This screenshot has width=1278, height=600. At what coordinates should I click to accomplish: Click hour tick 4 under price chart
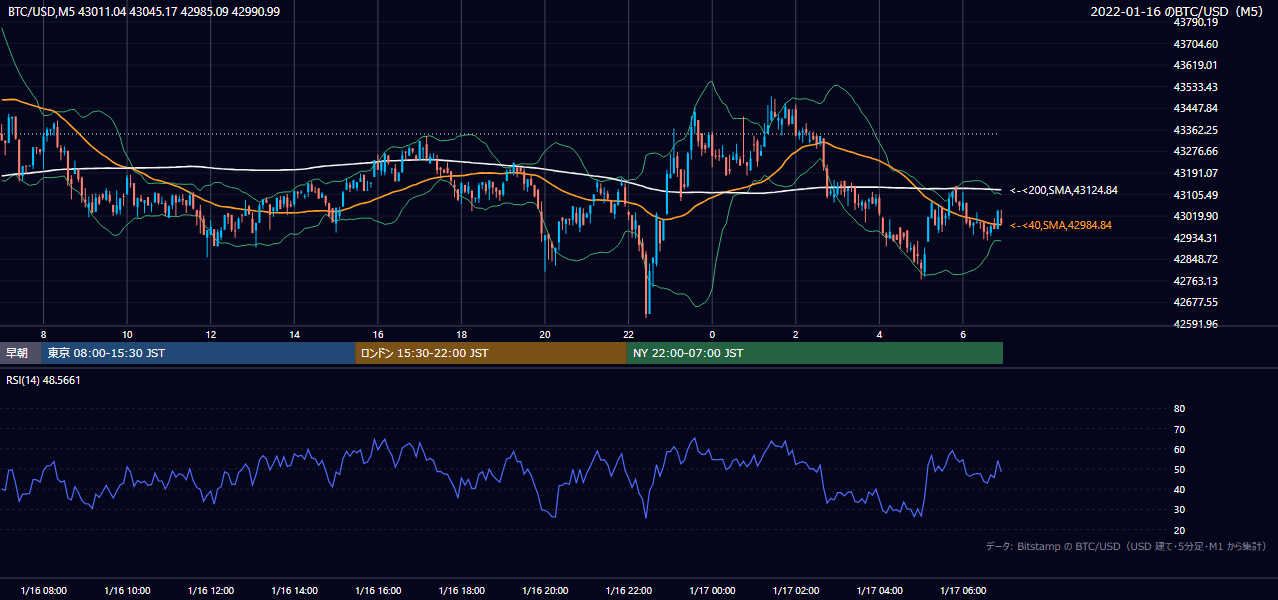[x=878, y=334]
